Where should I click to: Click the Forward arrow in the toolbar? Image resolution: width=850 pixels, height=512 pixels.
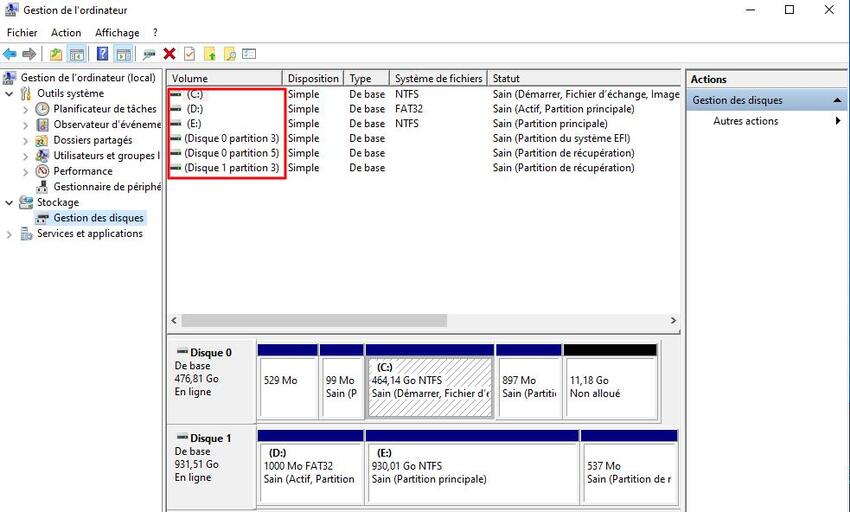(29, 54)
